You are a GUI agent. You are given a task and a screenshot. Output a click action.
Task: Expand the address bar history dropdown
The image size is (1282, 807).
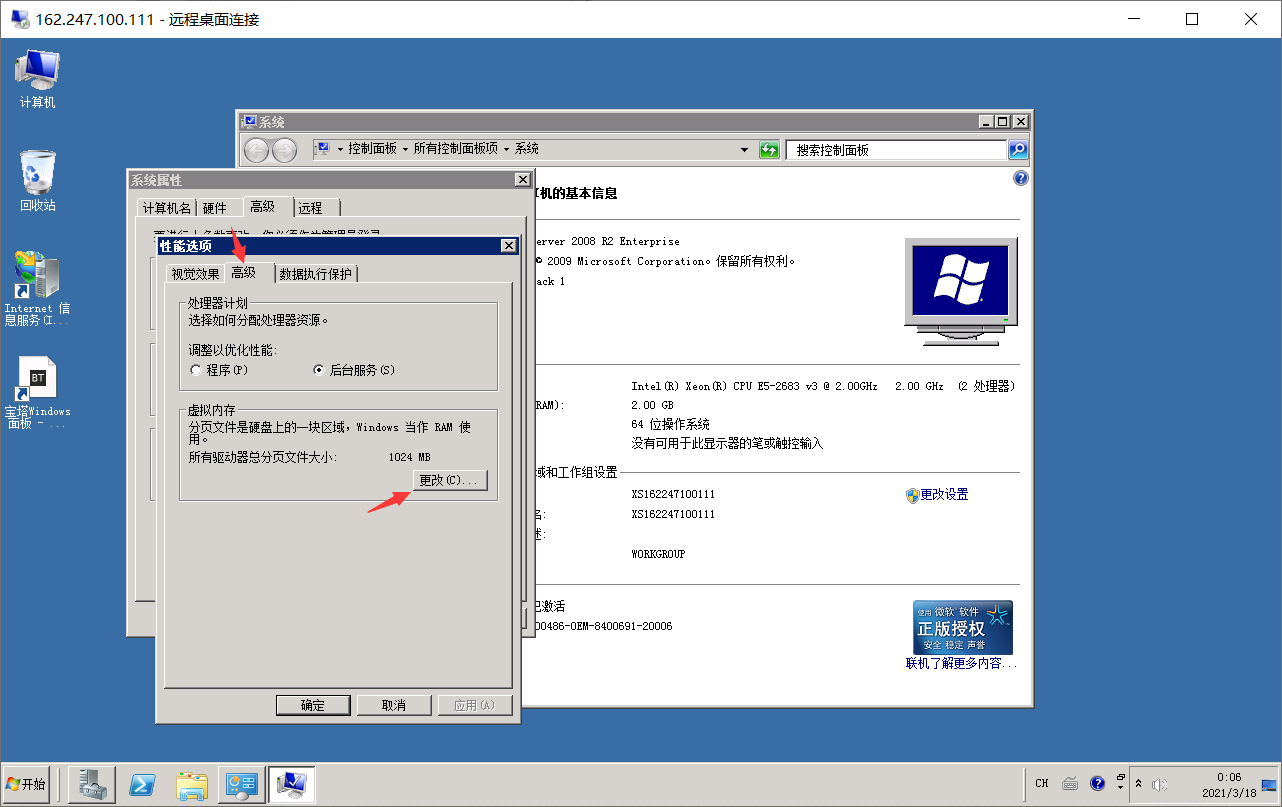pos(744,150)
